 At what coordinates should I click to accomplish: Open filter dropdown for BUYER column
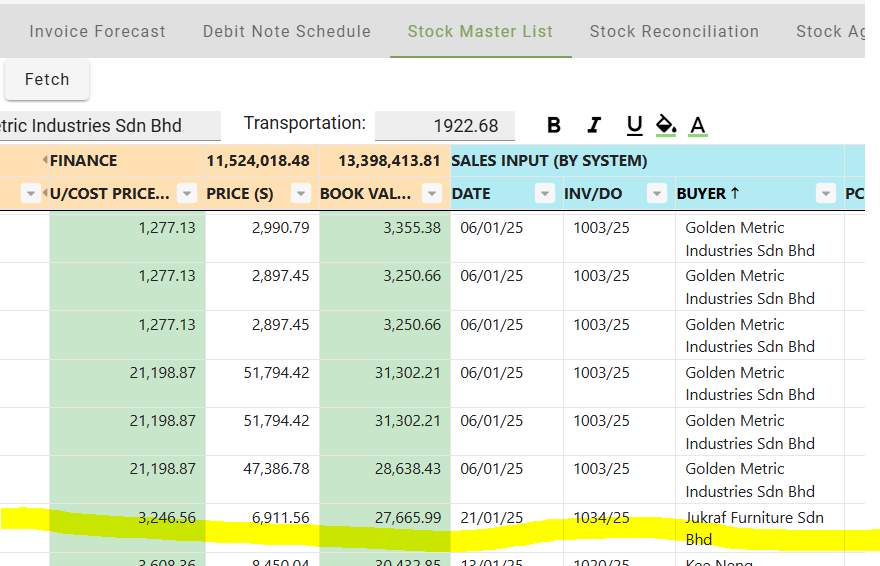tap(826, 194)
